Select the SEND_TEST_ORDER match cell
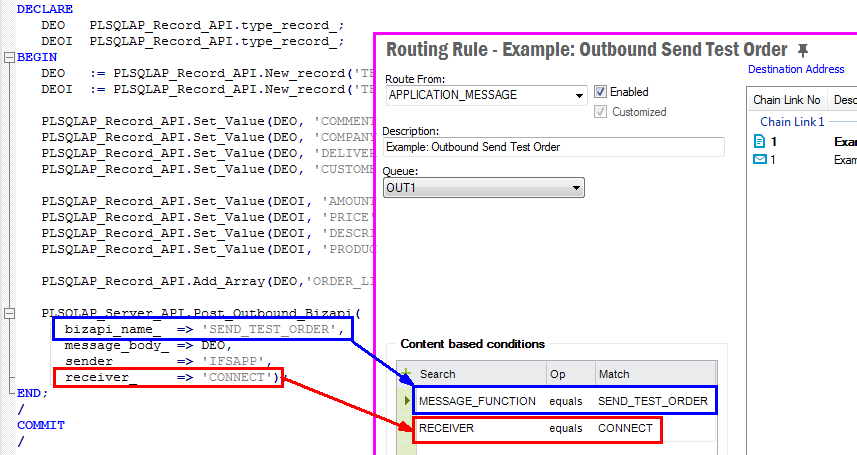The width and height of the screenshot is (857, 455). [x=652, y=401]
